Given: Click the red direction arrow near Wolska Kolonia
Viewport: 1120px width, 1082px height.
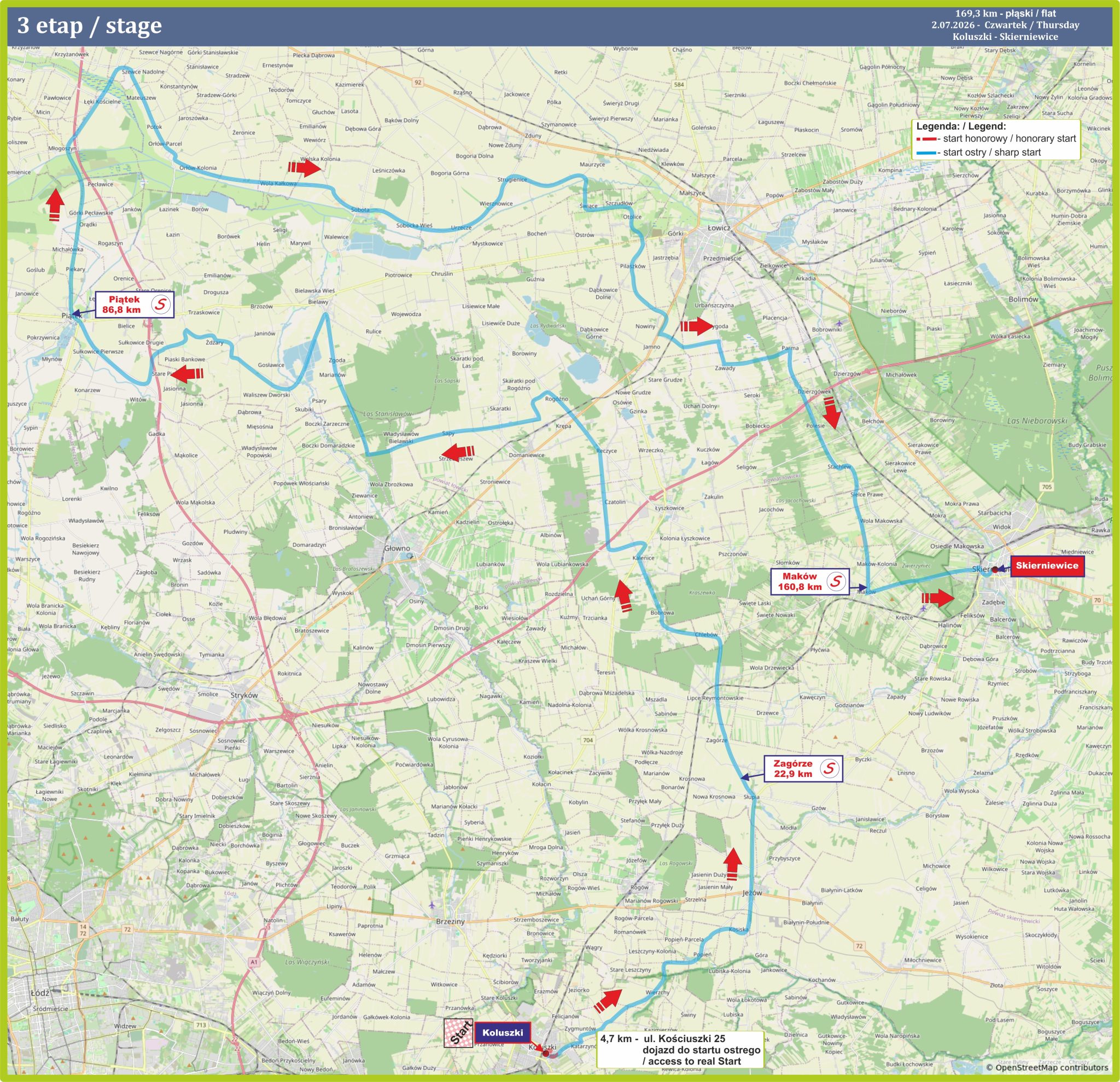Looking at the screenshot, I should pyautogui.click(x=304, y=167).
